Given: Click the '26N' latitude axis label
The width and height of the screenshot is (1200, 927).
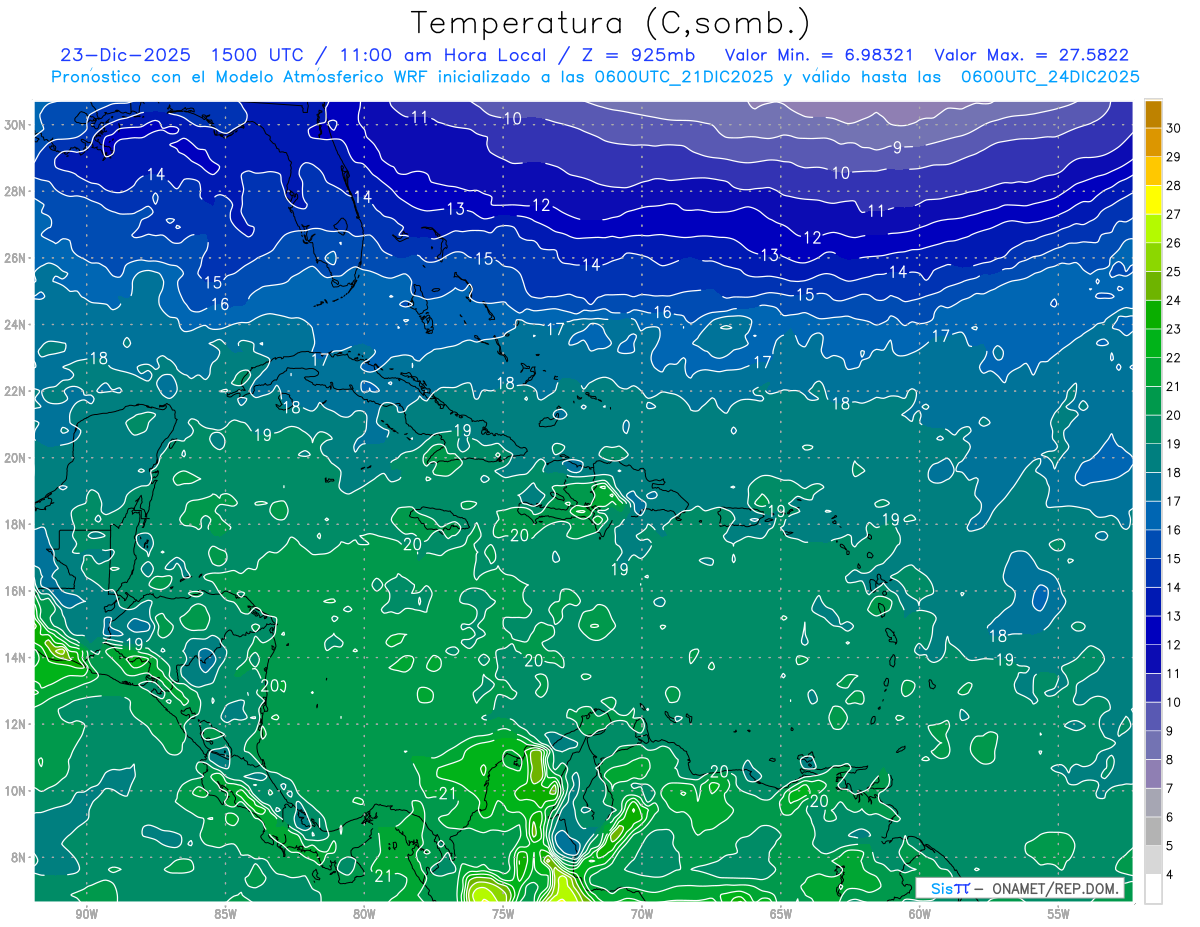Looking at the screenshot, I should tap(16, 258).
